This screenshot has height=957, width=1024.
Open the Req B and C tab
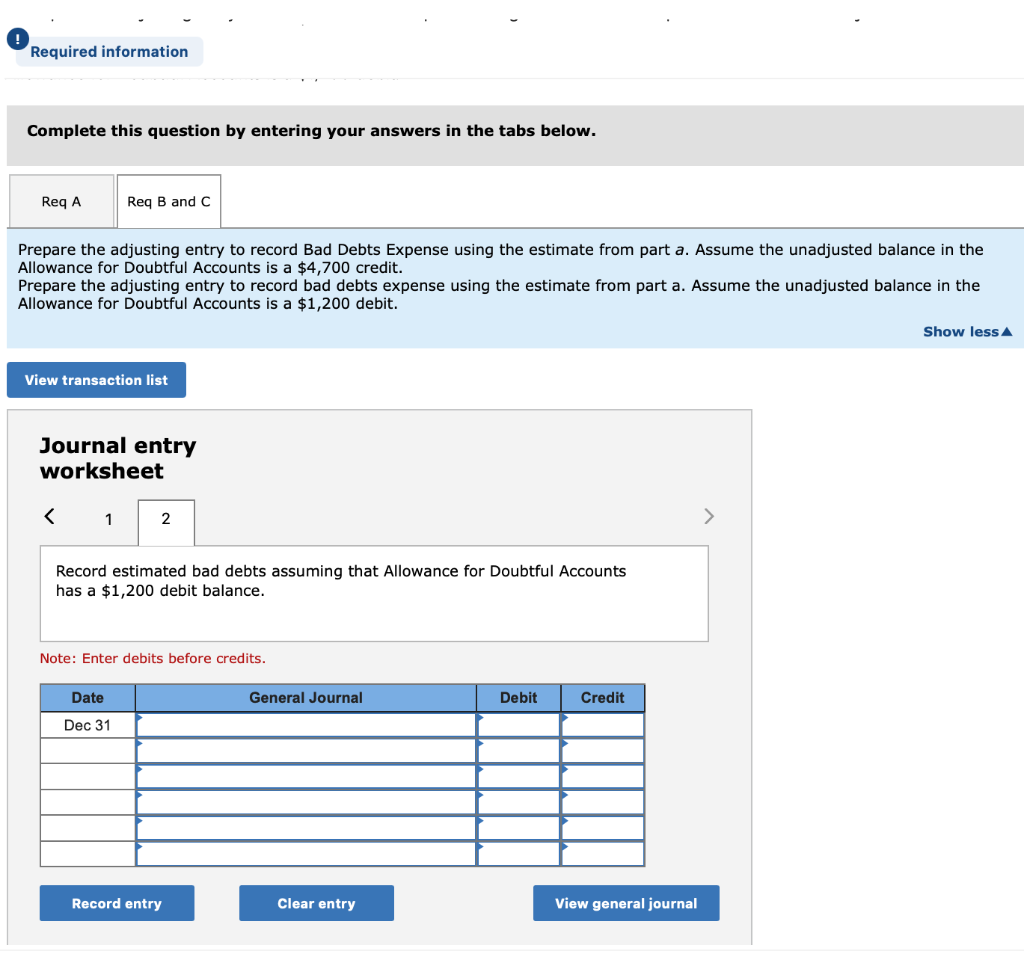168,201
